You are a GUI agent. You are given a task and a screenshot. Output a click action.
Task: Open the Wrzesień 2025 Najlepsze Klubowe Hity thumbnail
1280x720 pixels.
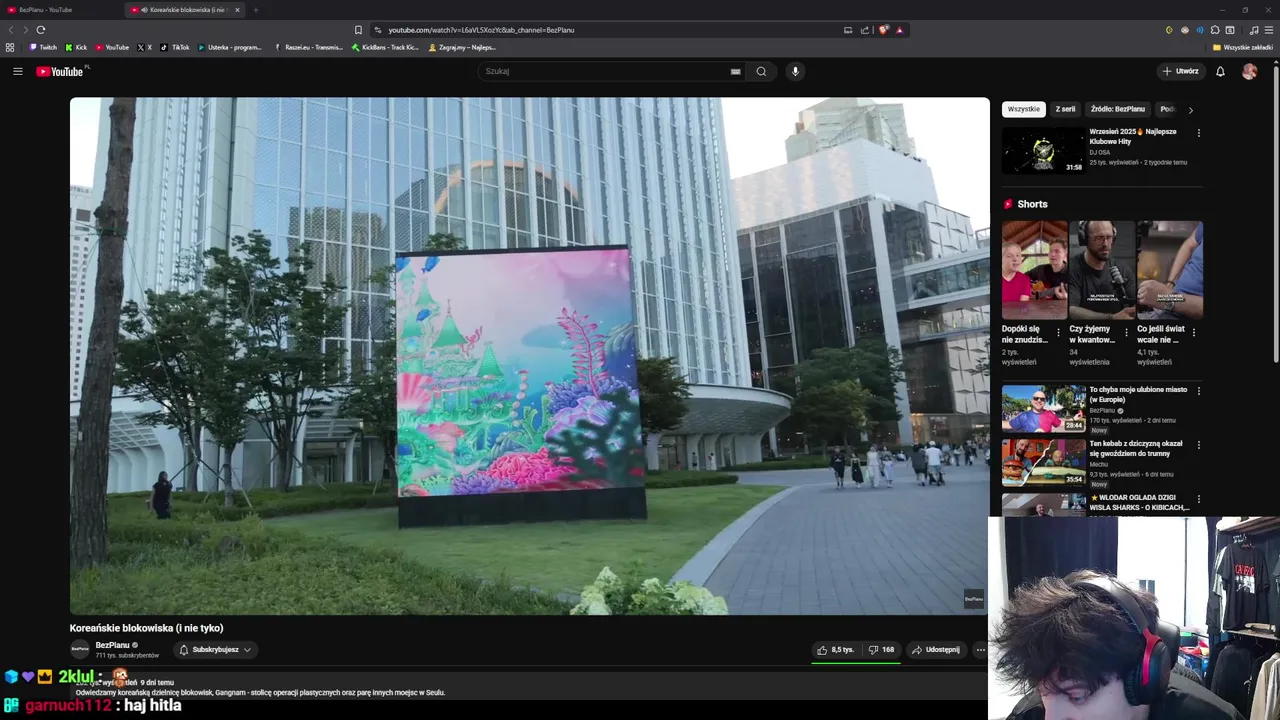pyautogui.click(x=1043, y=150)
